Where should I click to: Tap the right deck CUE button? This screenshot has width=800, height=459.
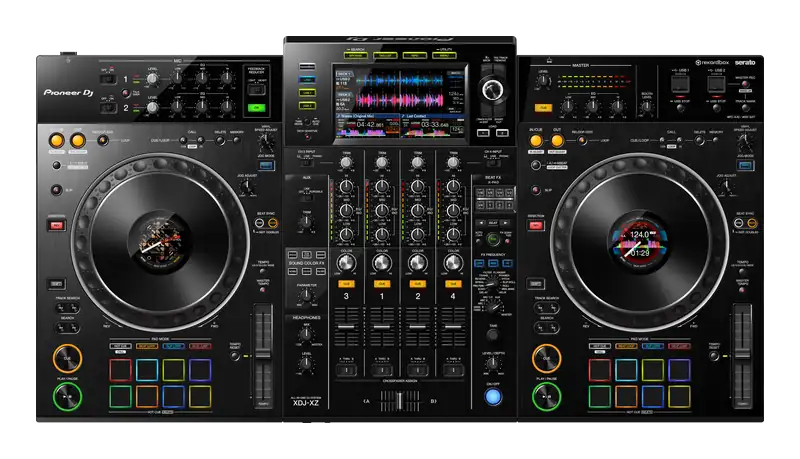pos(546,358)
